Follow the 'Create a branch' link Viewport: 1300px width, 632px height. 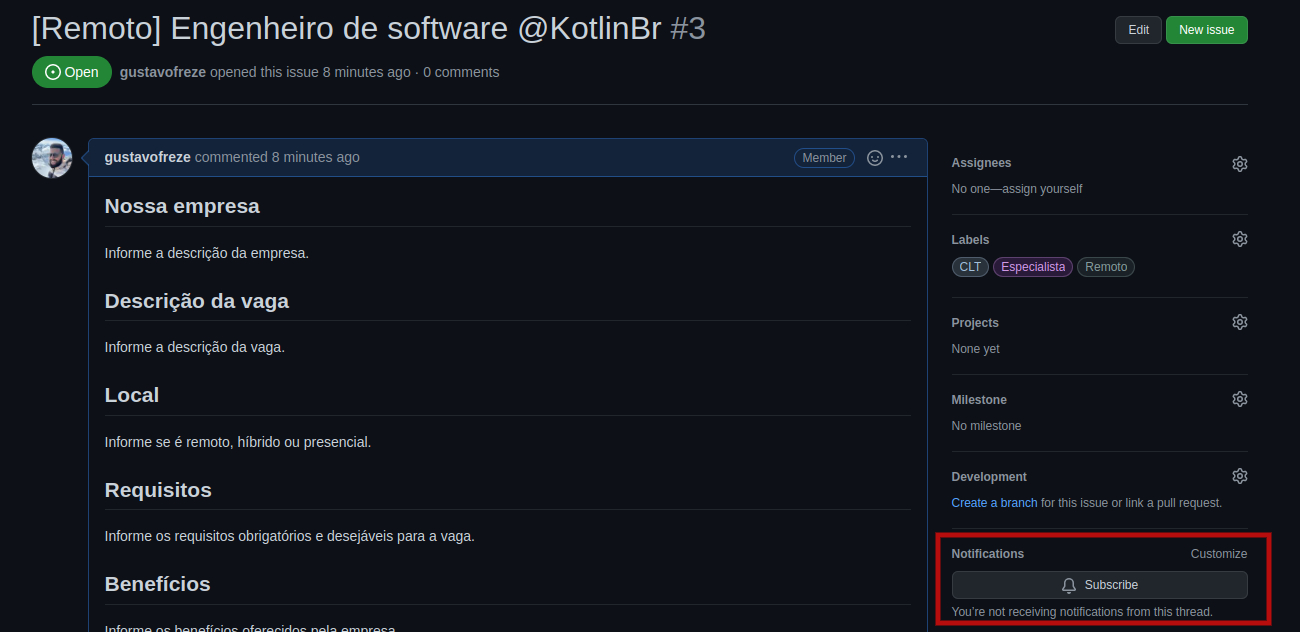click(x=994, y=503)
